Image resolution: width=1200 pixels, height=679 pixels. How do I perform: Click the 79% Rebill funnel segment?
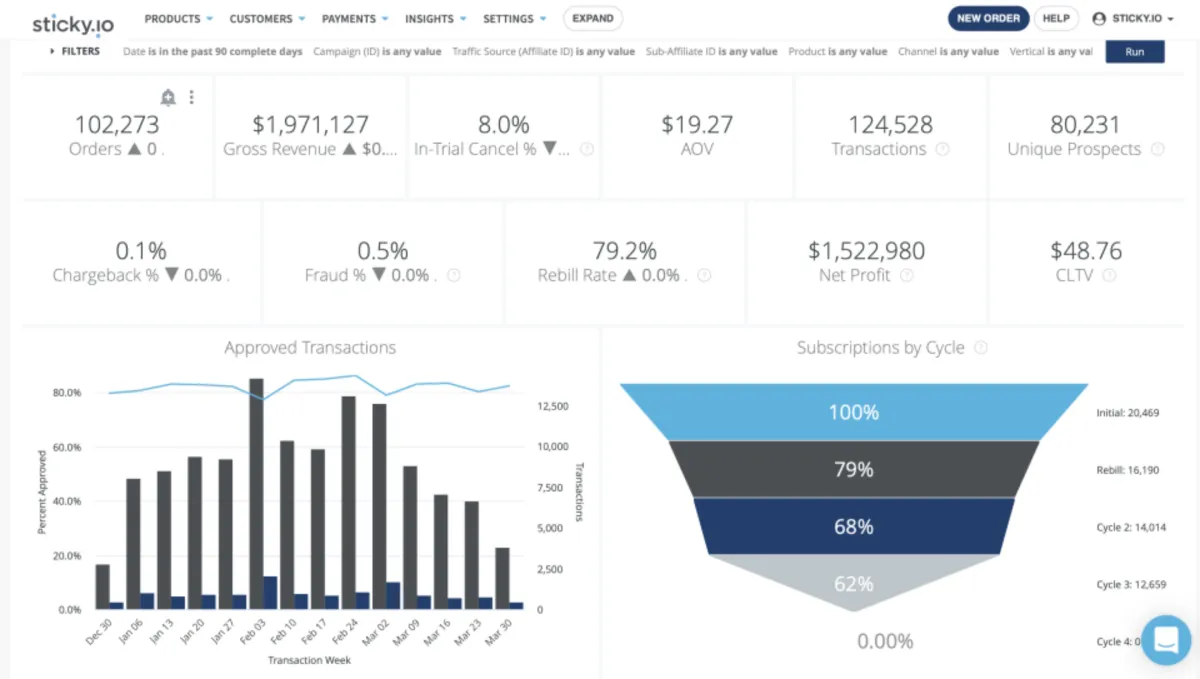[x=853, y=469]
